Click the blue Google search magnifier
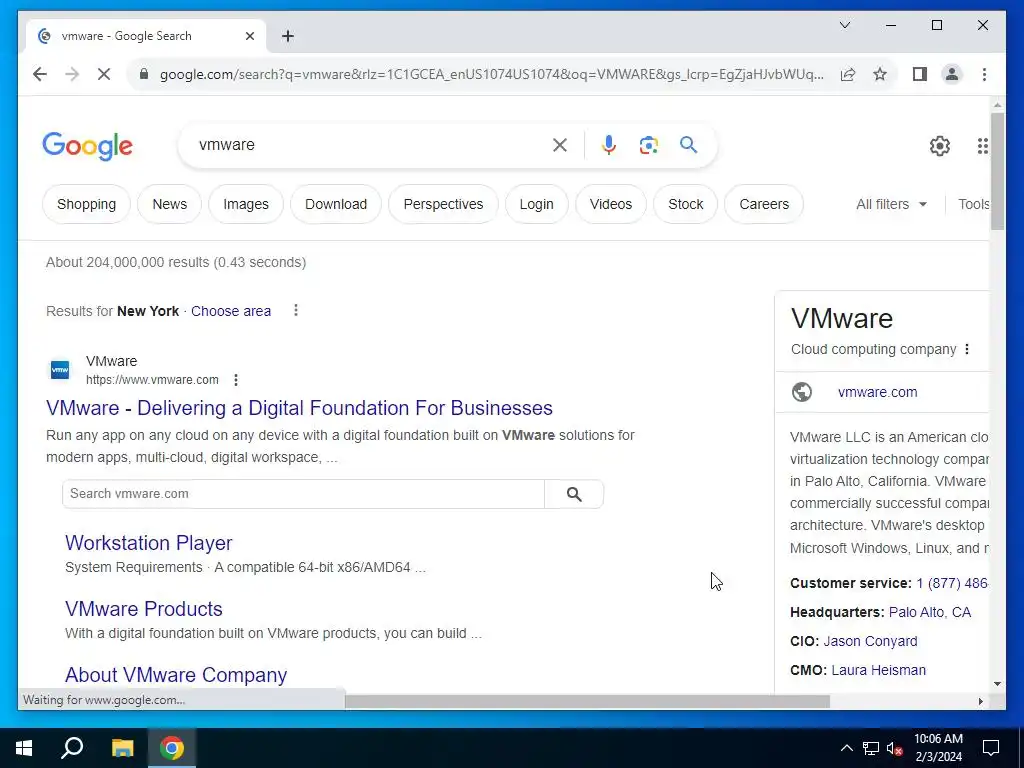The image size is (1024, 768). point(688,144)
